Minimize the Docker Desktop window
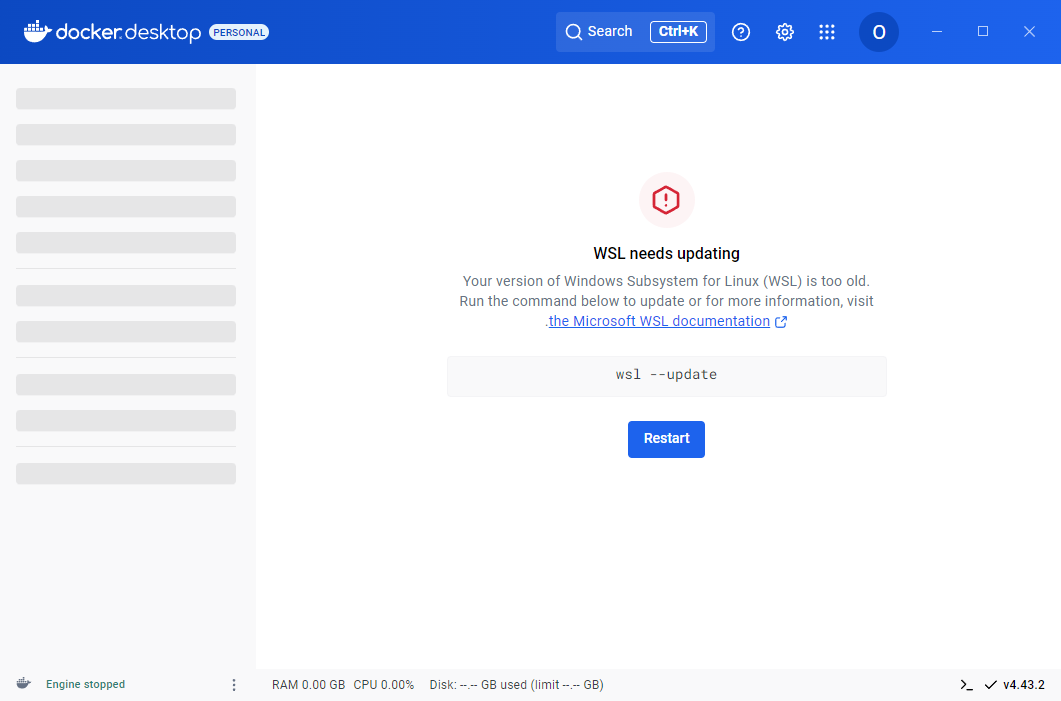1061x701 pixels. (937, 32)
